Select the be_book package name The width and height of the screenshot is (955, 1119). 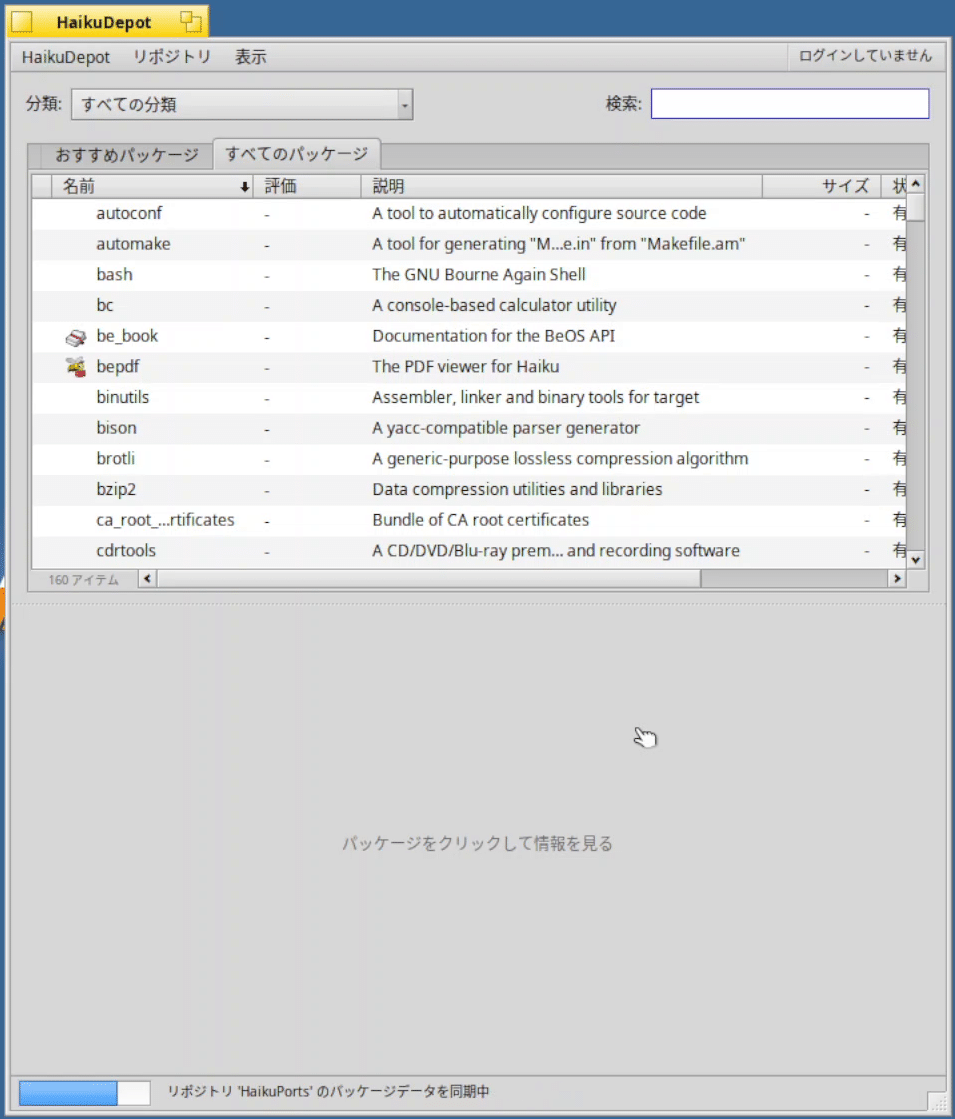click(x=127, y=336)
